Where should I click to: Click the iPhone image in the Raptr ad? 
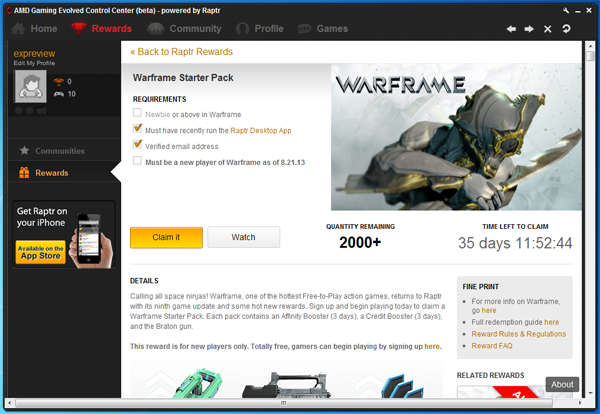[x=91, y=241]
